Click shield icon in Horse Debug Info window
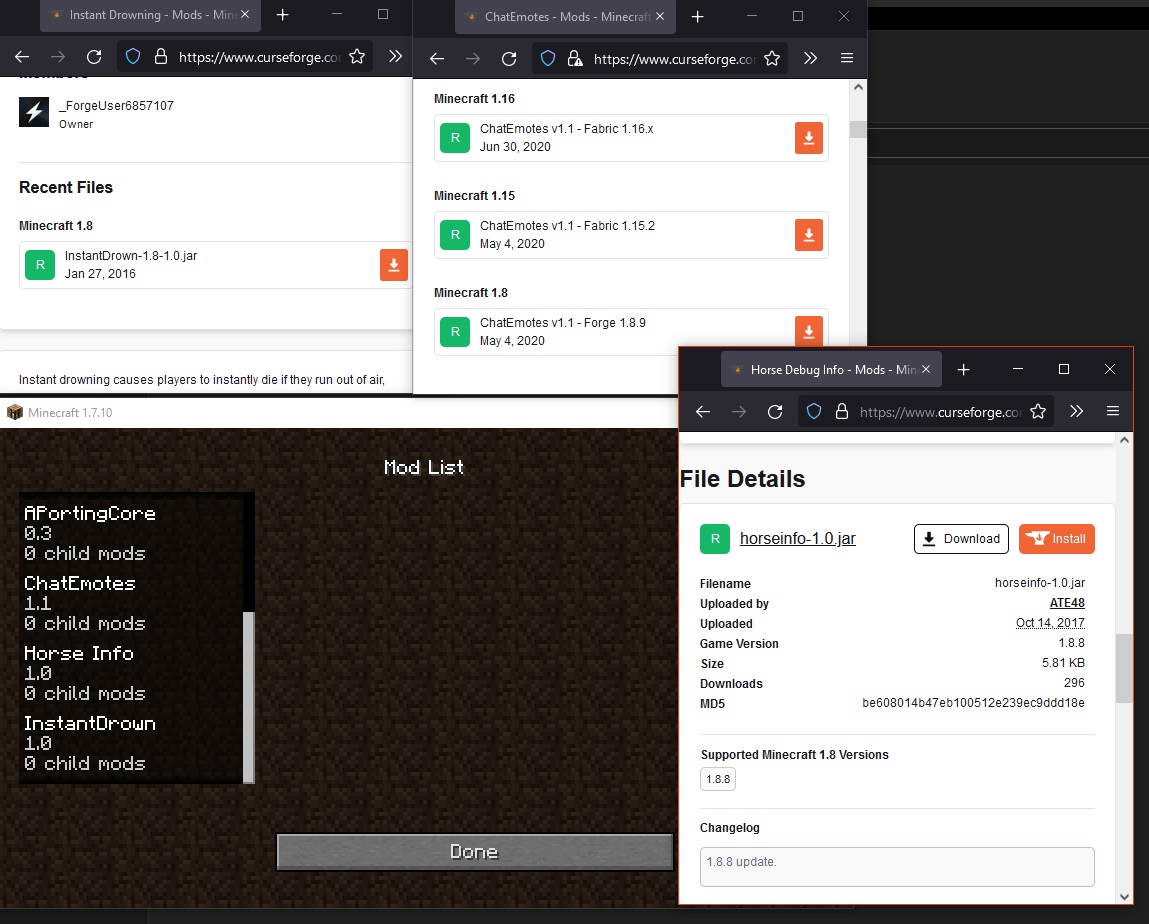The height and width of the screenshot is (924, 1149). click(x=813, y=412)
